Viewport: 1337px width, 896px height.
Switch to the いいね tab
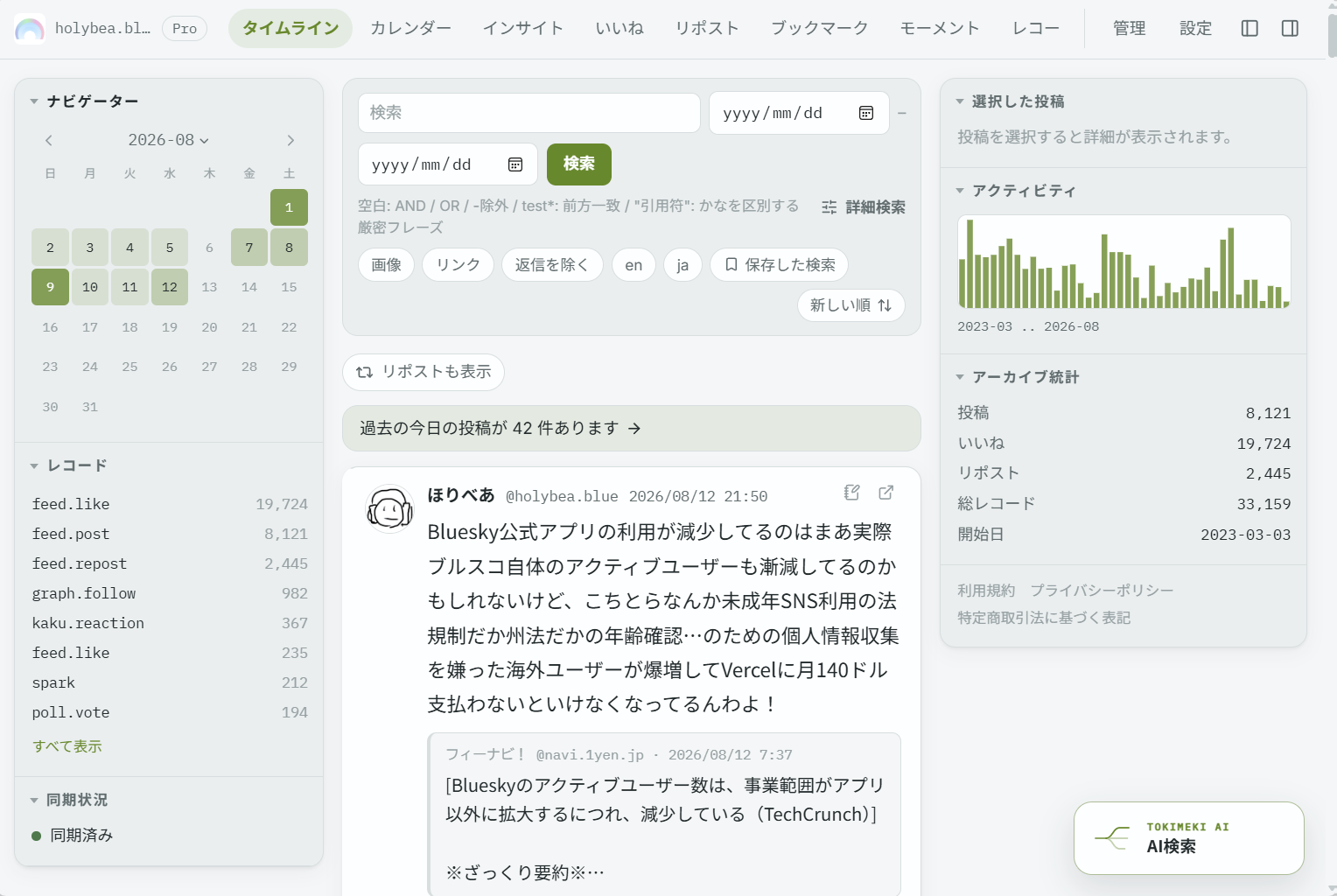[619, 28]
